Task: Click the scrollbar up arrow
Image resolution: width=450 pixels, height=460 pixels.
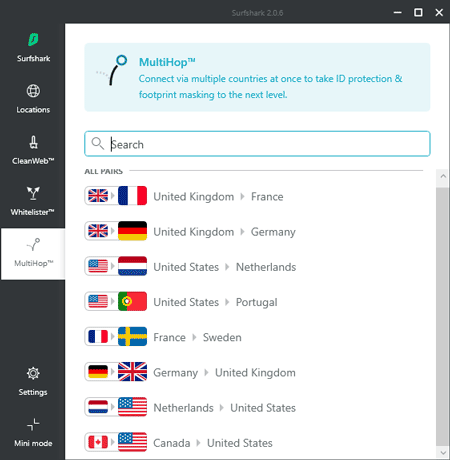Action: coord(443,176)
